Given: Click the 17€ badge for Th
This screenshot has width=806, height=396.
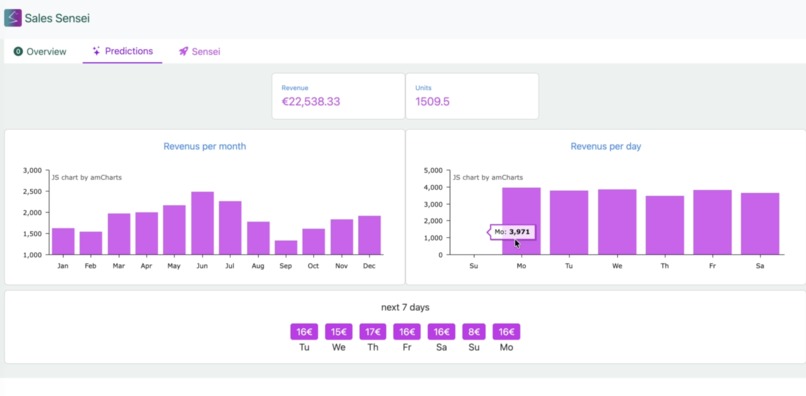Looking at the screenshot, I should click(373, 332).
